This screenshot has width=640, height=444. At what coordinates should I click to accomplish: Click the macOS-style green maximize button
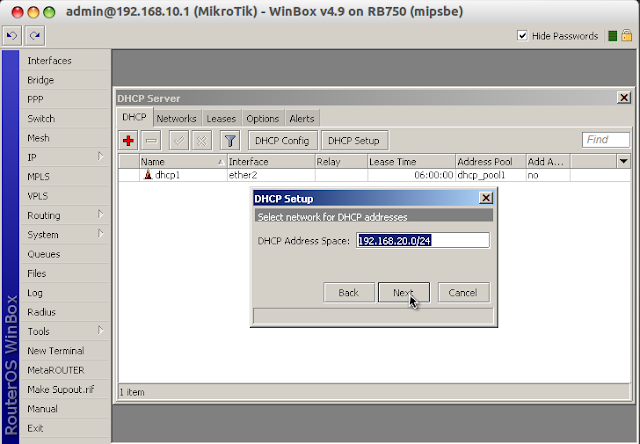pyautogui.click(x=49, y=12)
